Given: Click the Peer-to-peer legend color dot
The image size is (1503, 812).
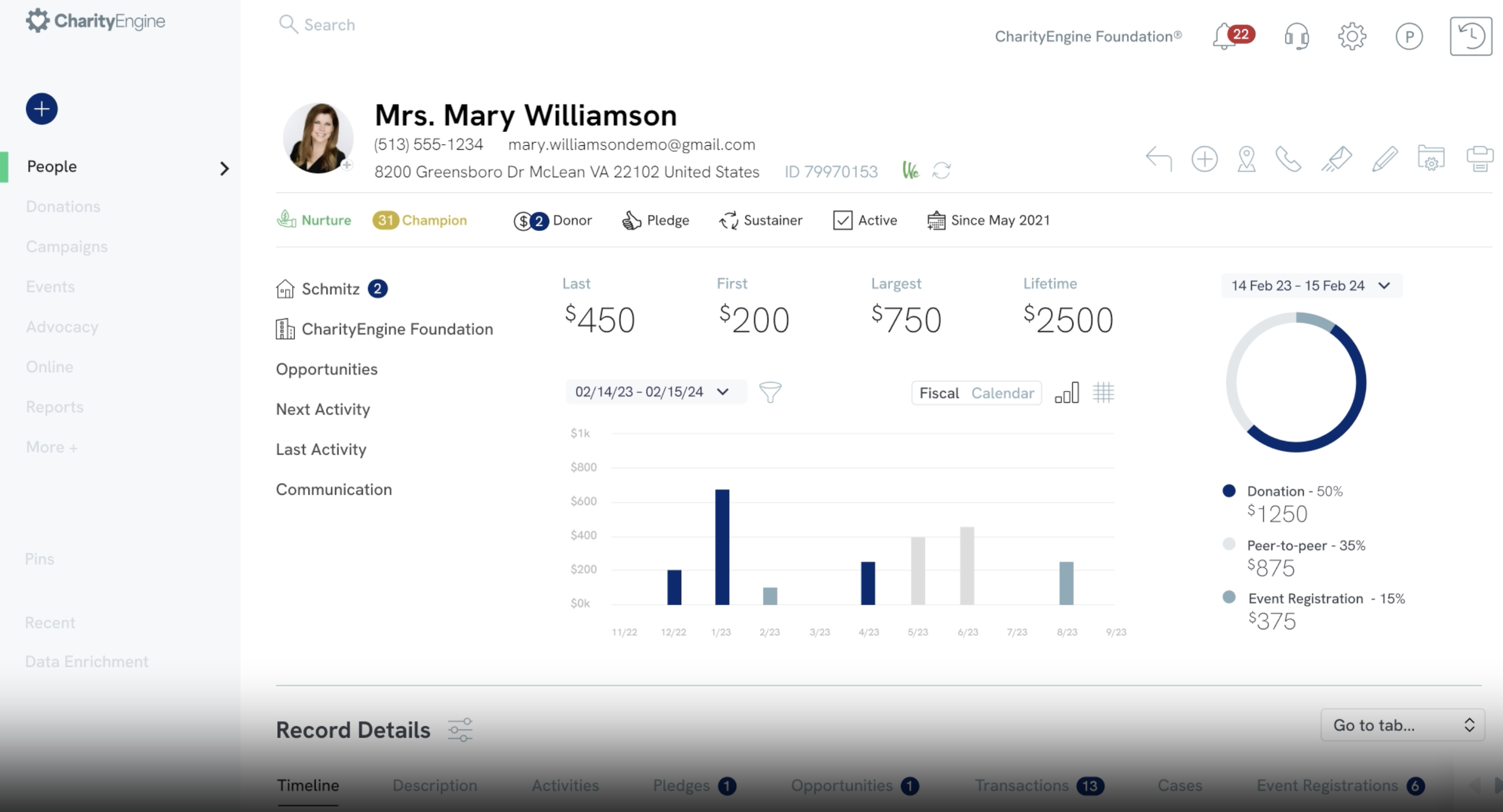Looking at the screenshot, I should pyautogui.click(x=1229, y=544).
